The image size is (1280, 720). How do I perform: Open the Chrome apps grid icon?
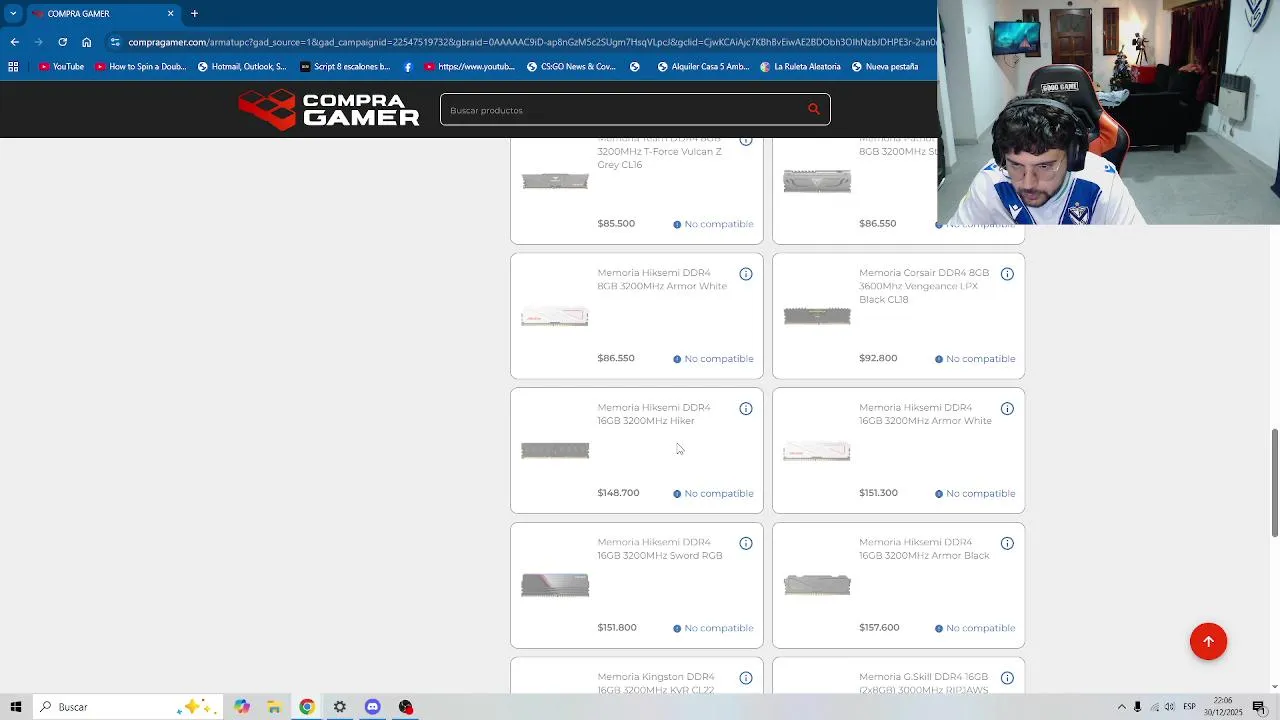(13, 67)
